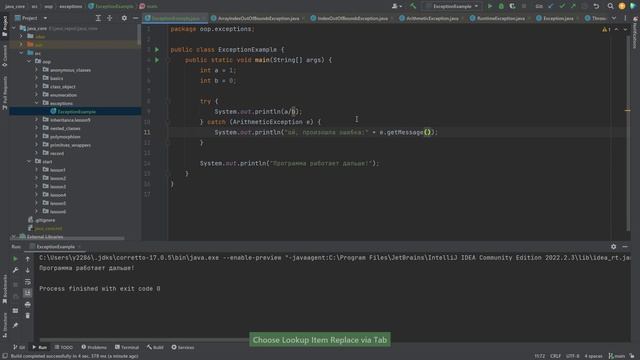Open the user account icon in the toolbar

point(396,6)
